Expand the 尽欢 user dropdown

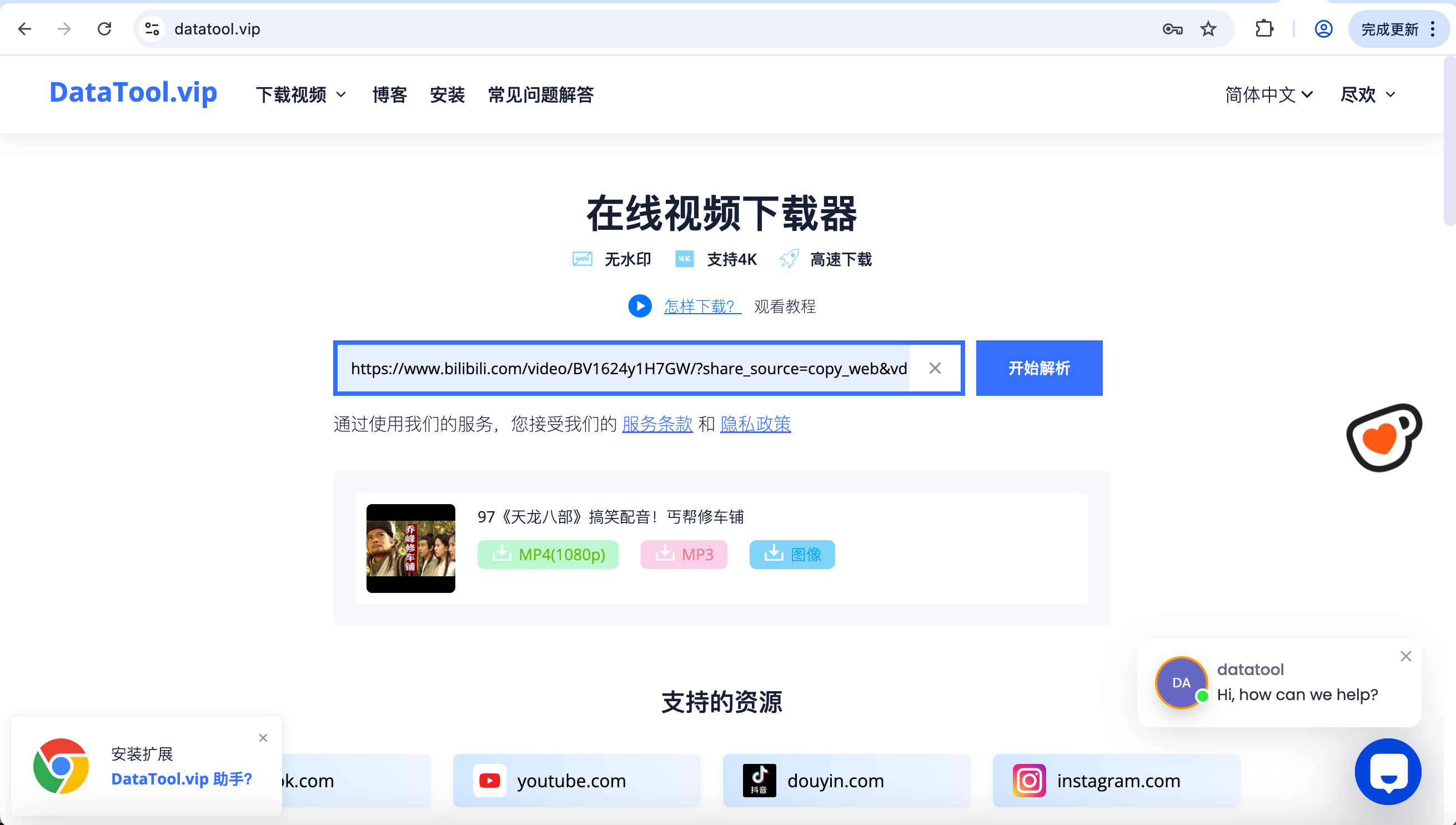(x=1367, y=94)
